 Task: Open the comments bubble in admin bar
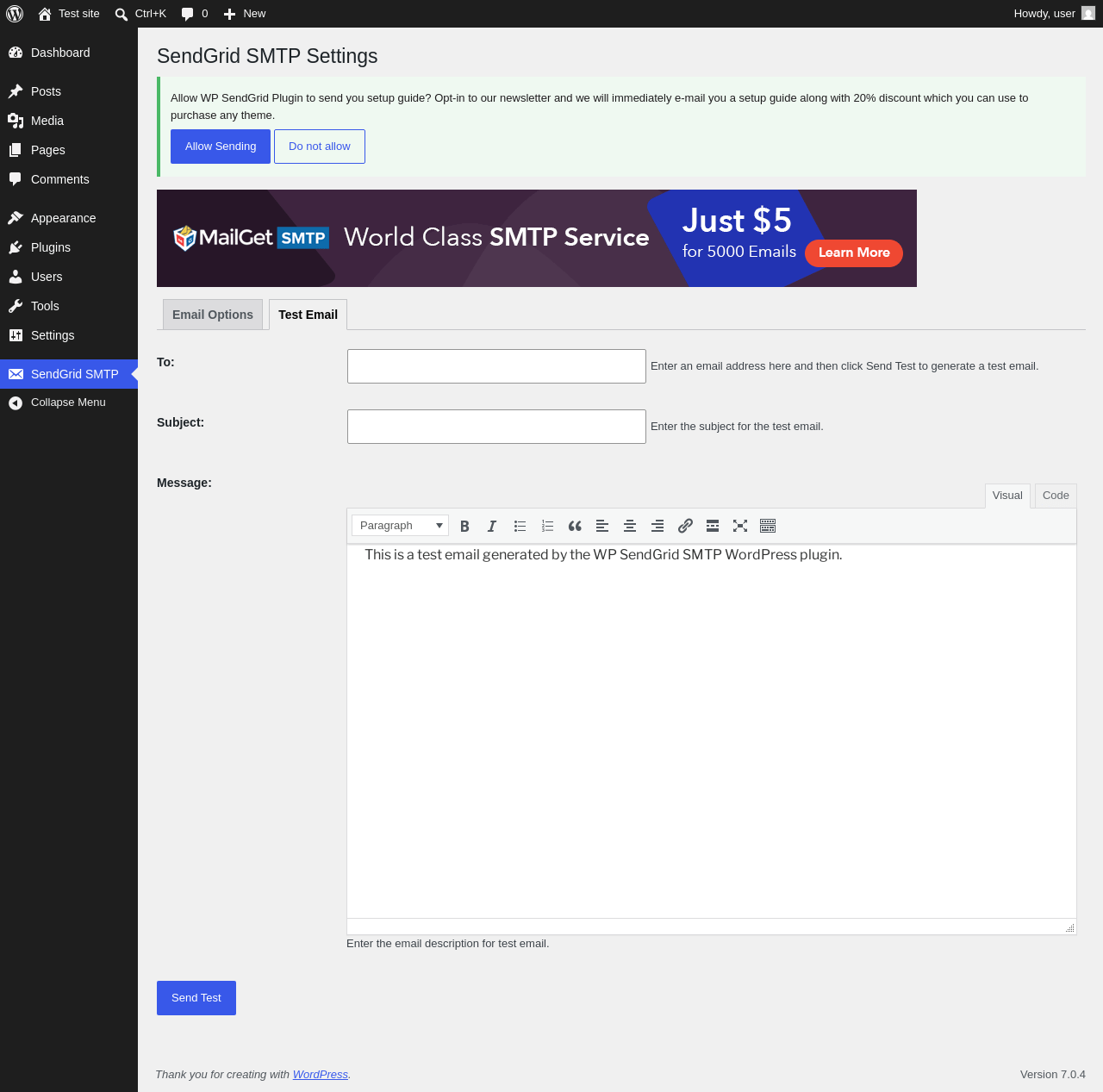coord(195,14)
